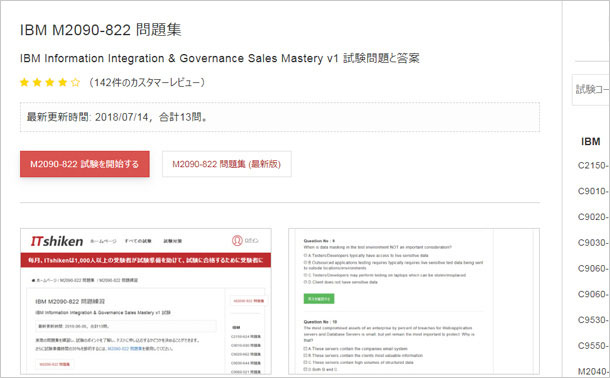Start the M2090-822 exam with red button
Screen dimensions: 610x378
tap(84, 164)
